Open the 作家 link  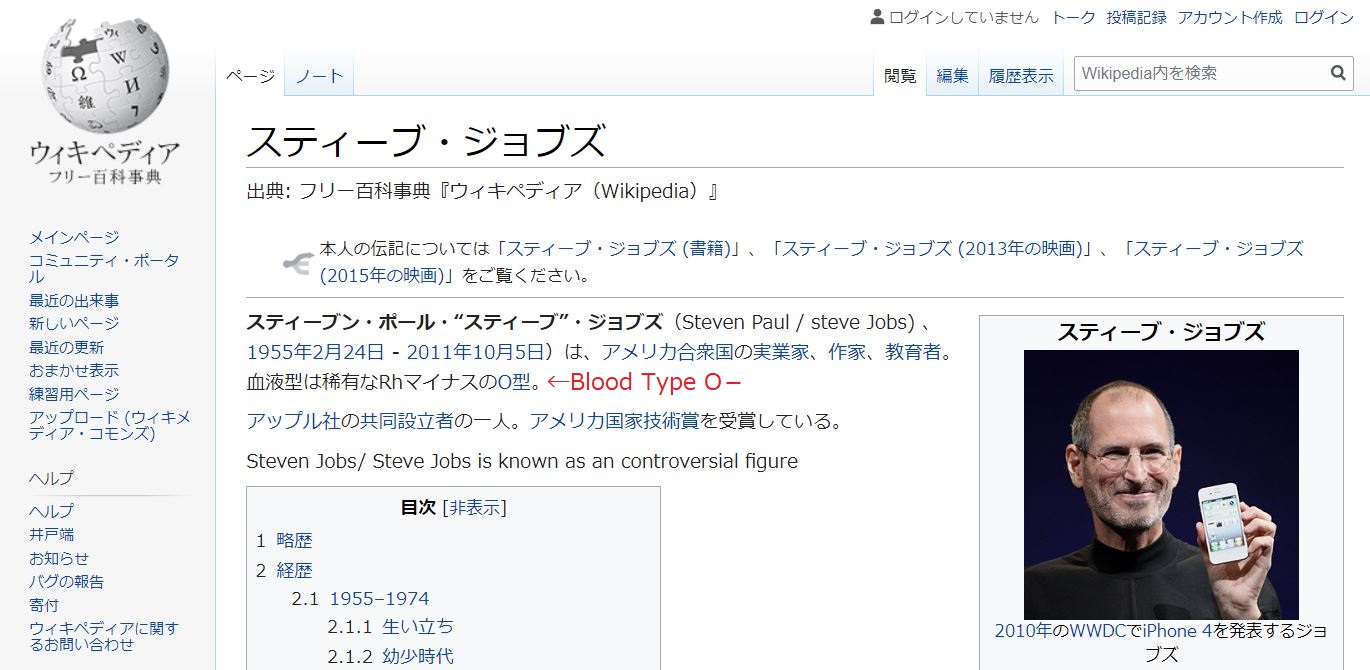[847, 352]
